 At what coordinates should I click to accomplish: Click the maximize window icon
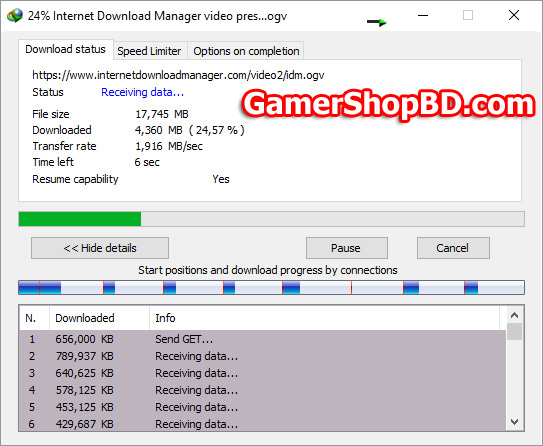click(x=468, y=15)
